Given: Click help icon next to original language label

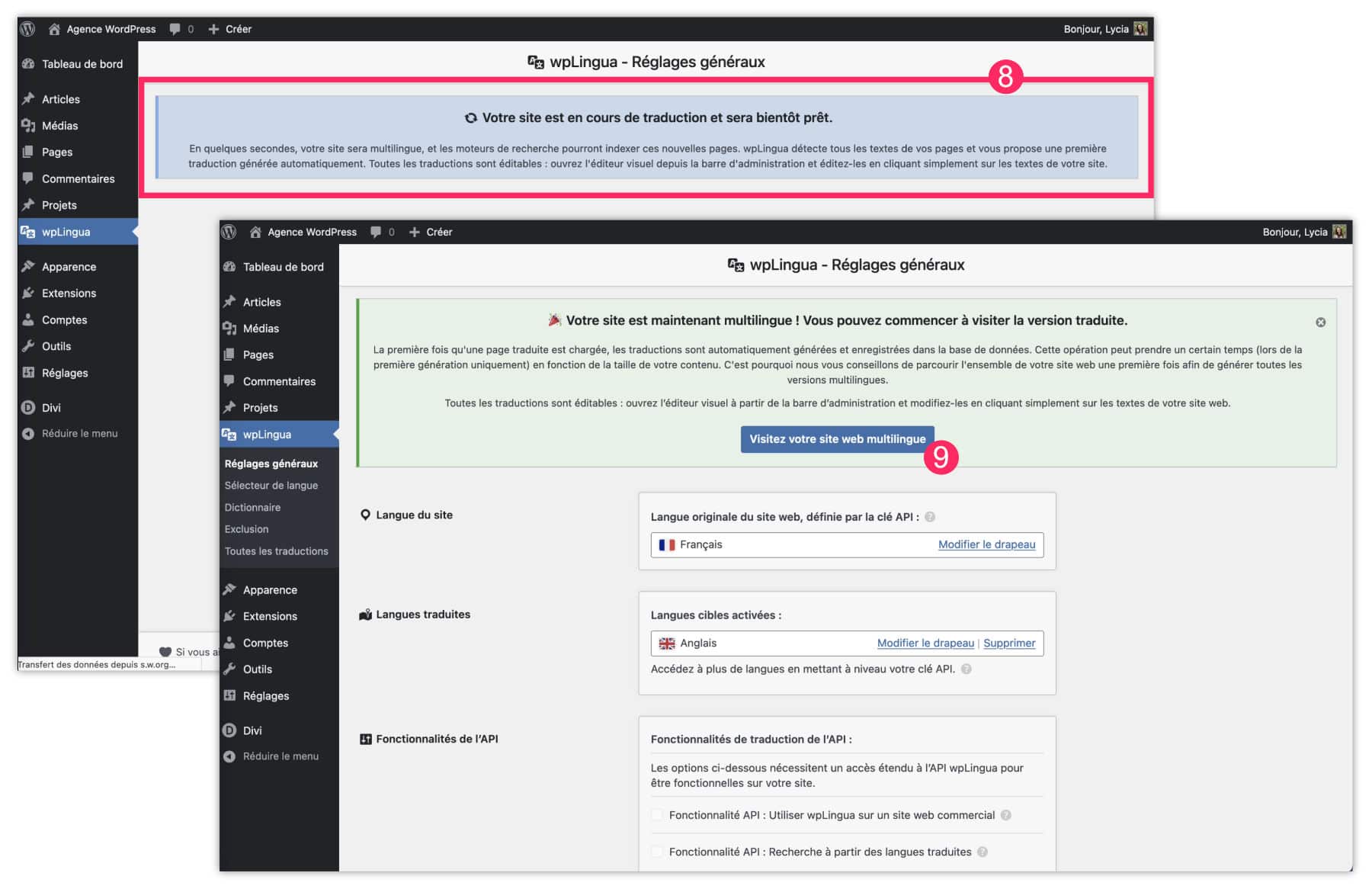Looking at the screenshot, I should (930, 517).
